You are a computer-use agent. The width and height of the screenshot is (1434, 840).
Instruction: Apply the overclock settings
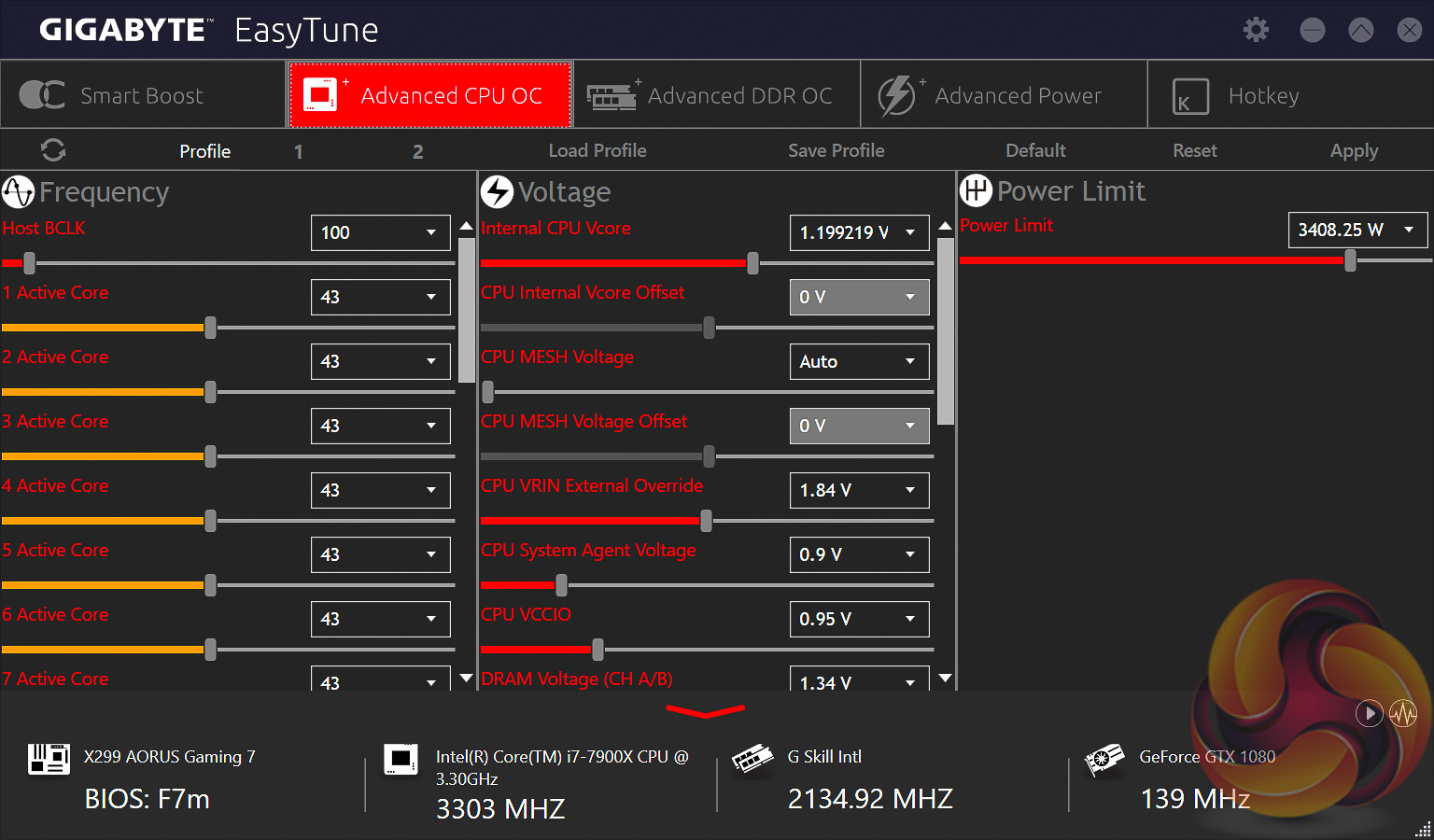coord(1354,150)
